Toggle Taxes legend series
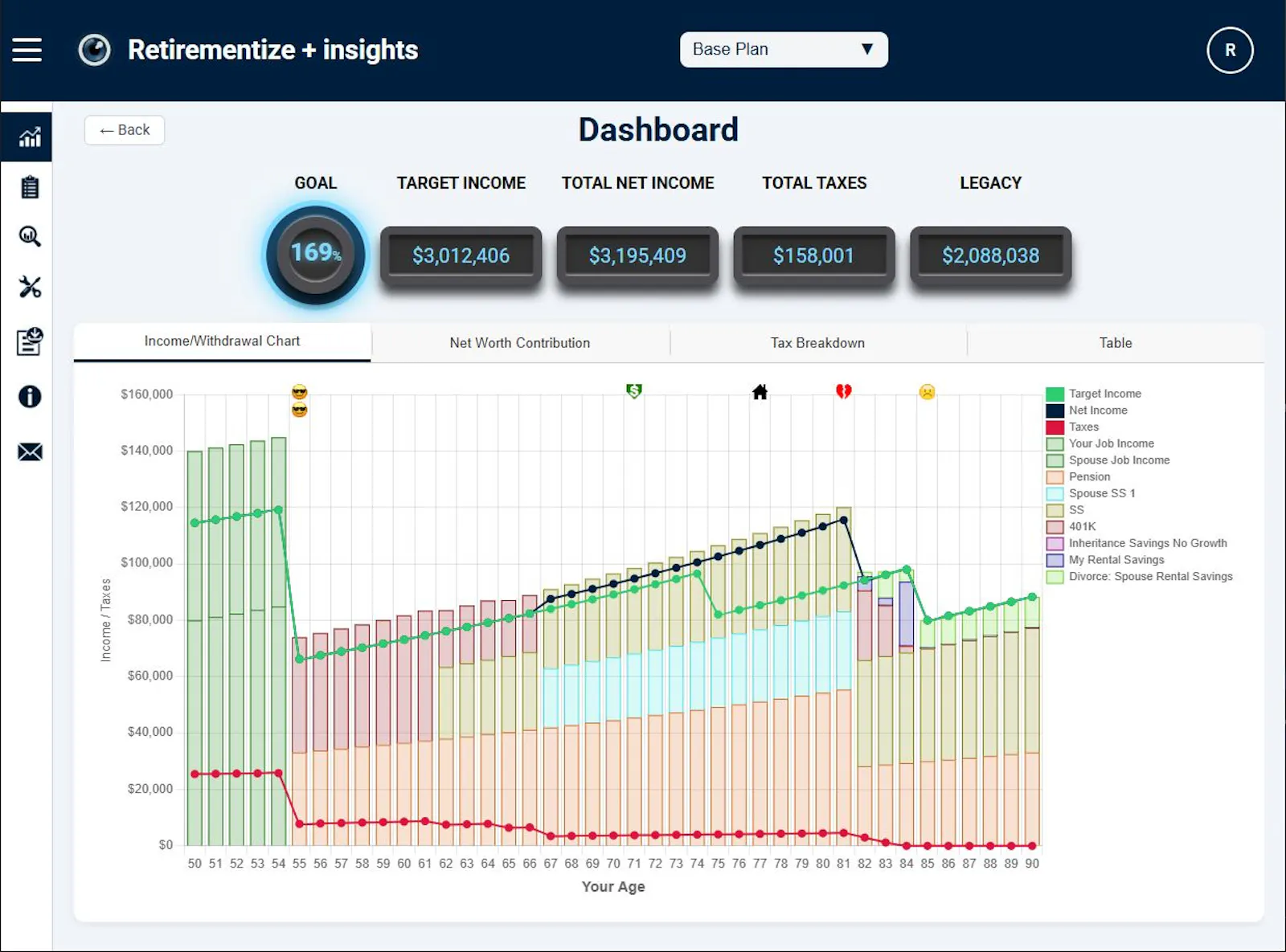Screen dimensions: 1286x952 click(1072, 427)
